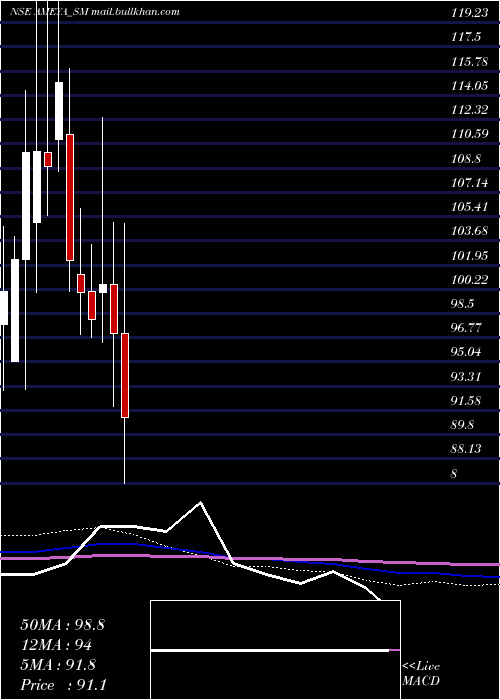The image size is (500, 700).
Task: Click the 117.5 price axis label
Action: 466,38
